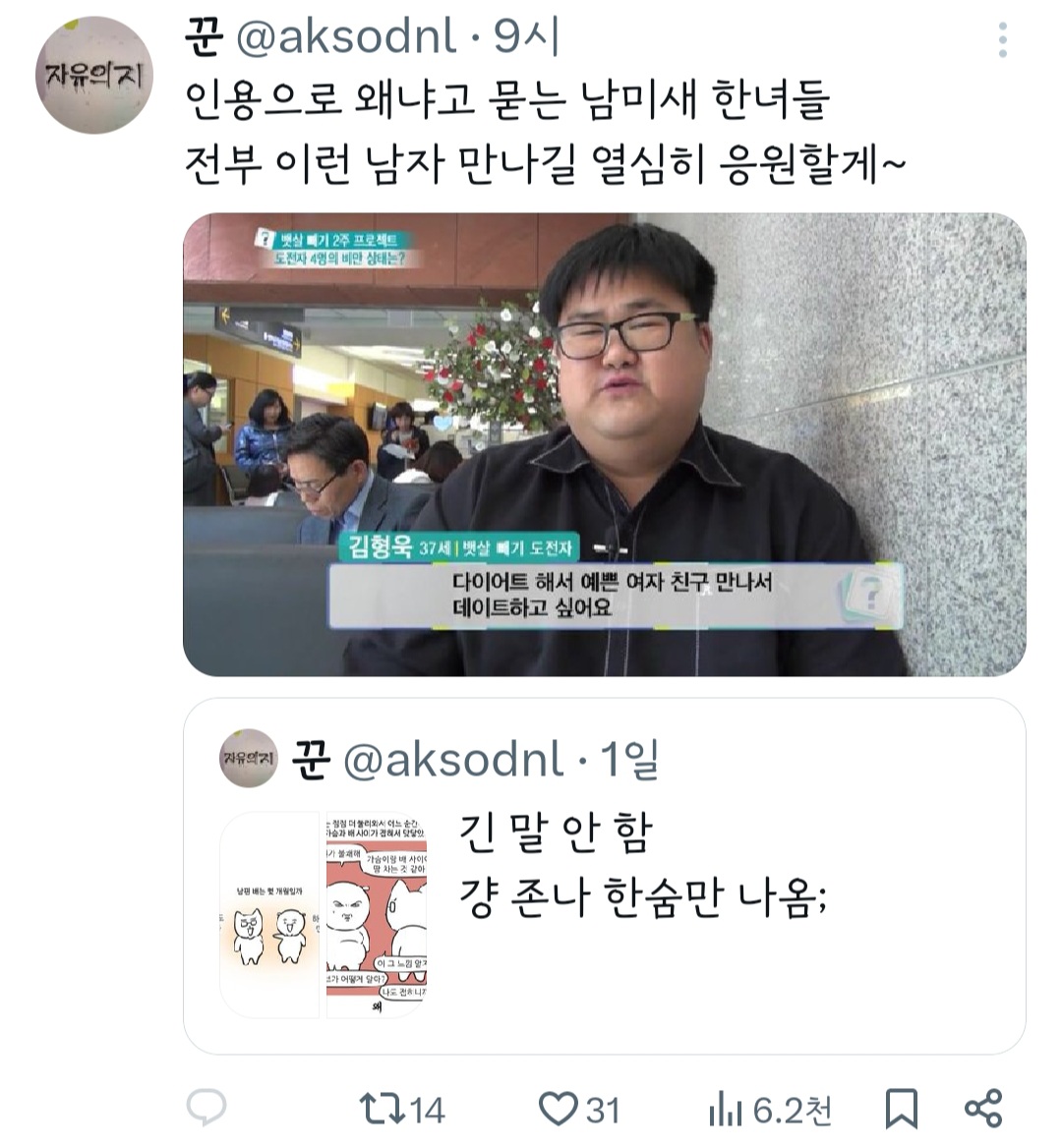Image resolution: width=1062 pixels, height=1148 pixels.
Task: Tap the 6.2천 view count
Action: pyautogui.click(x=793, y=1110)
